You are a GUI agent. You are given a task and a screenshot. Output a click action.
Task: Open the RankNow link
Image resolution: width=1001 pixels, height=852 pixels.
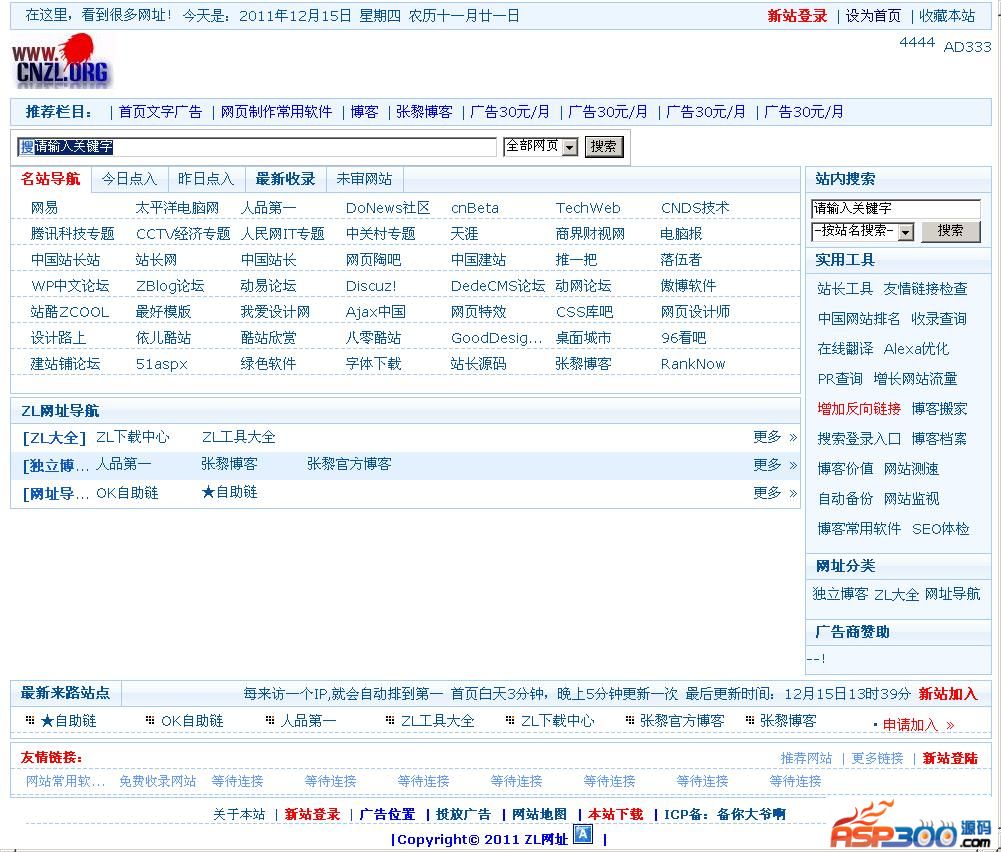(693, 364)
